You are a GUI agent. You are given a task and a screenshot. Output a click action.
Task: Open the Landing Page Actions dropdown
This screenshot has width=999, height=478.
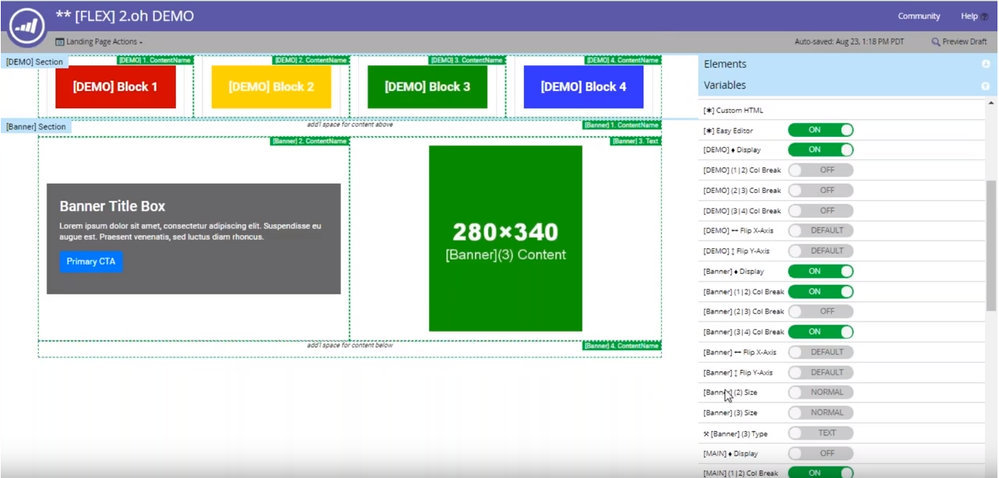pos(99,42)
